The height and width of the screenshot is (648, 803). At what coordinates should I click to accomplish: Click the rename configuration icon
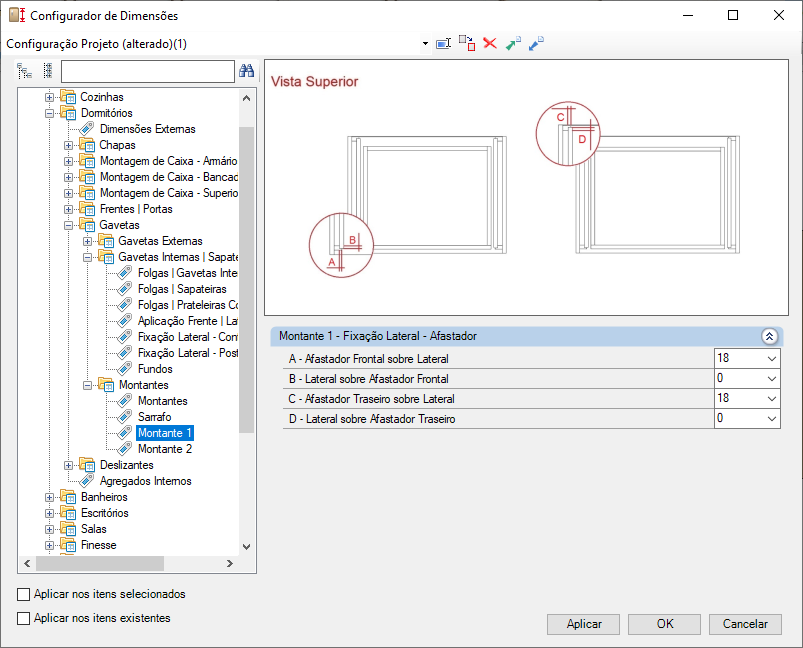[x=444, y=44]
